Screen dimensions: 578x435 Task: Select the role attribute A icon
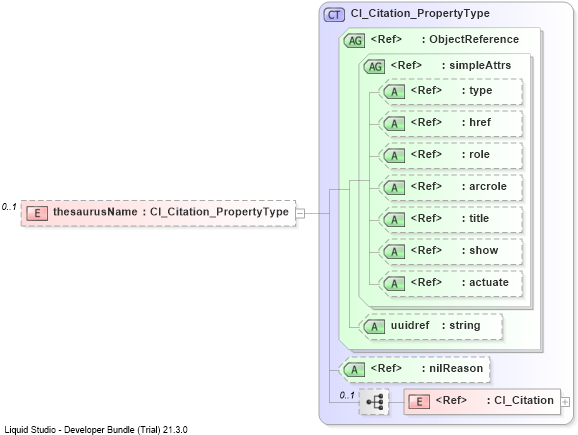point(394,156)
